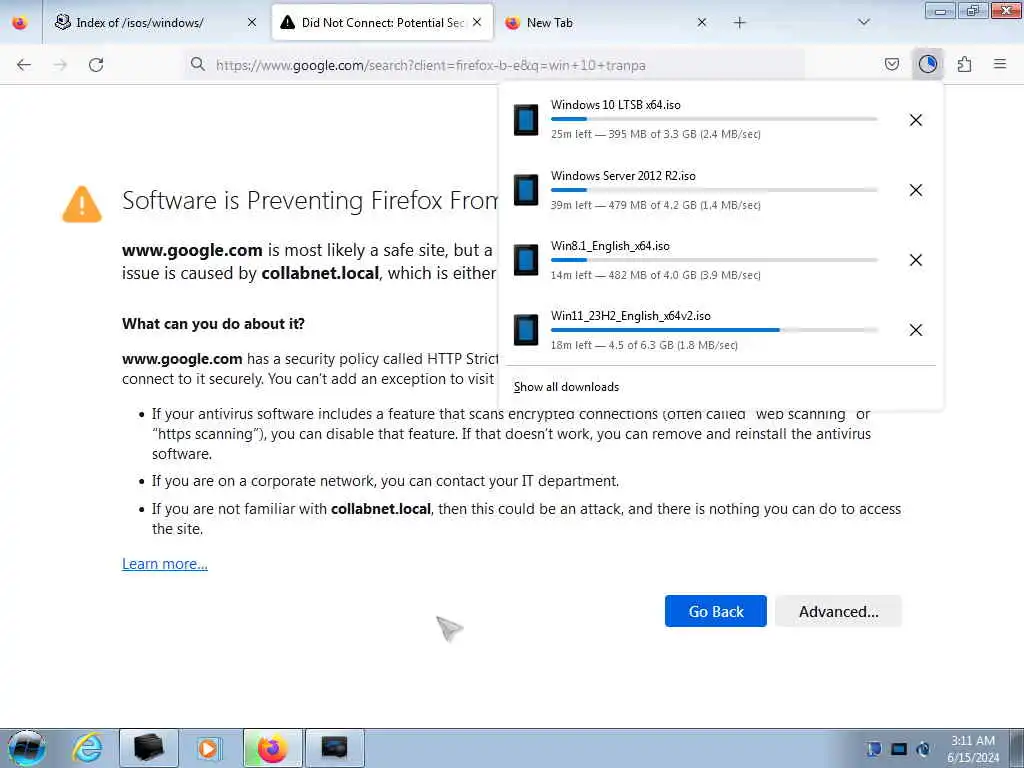This screenshot has width=1024, height=768.
Task: Click the '14m left — 482 MB of 4.0 GB' status
Action: tap(656, 275)
